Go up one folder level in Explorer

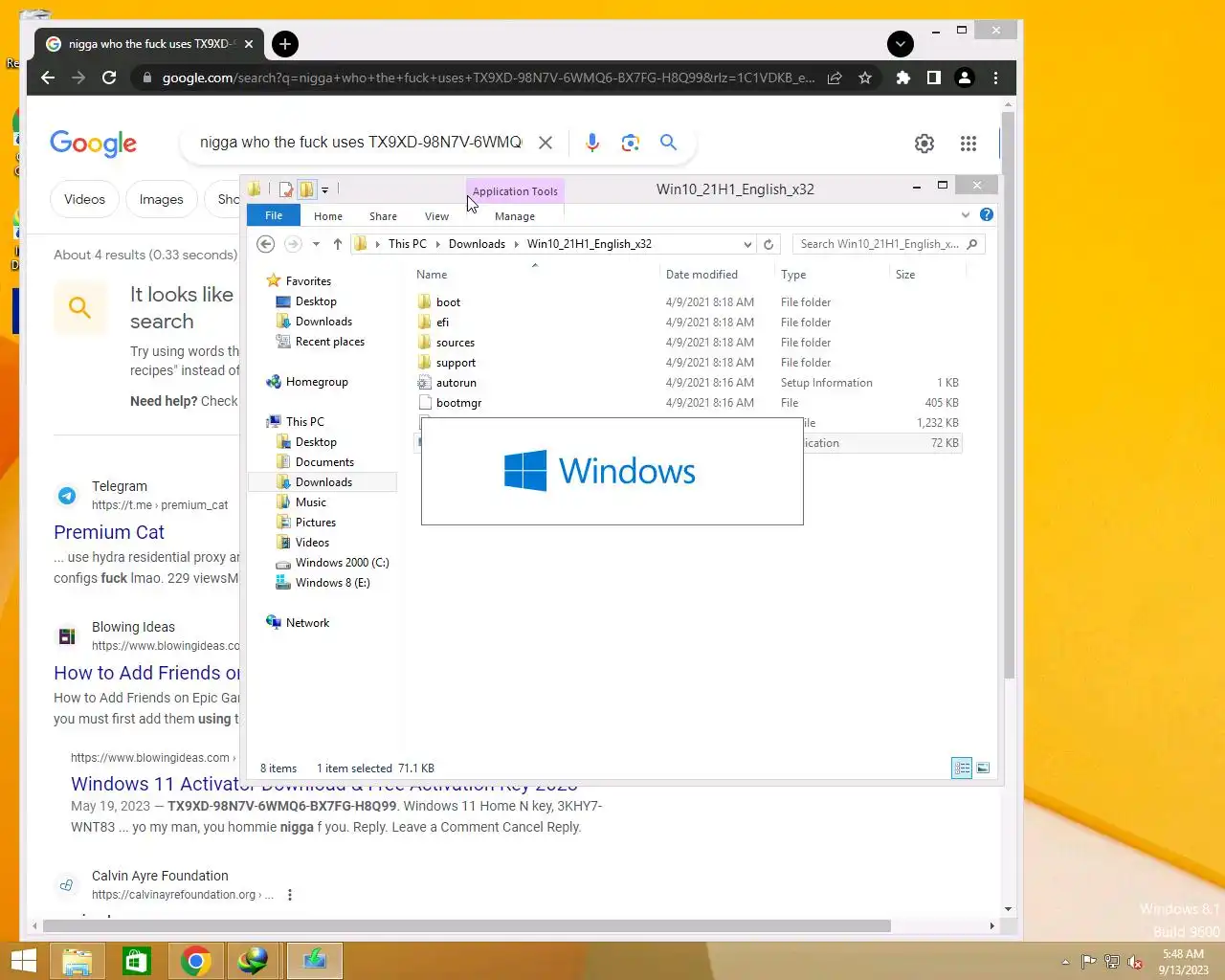[337, 244]
